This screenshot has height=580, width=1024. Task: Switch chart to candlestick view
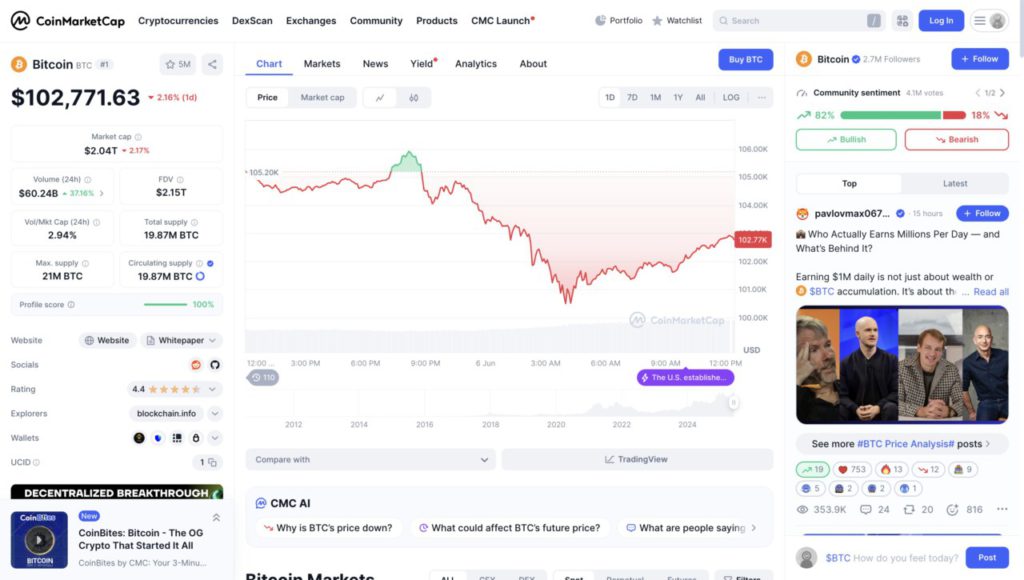coord(413,98)
